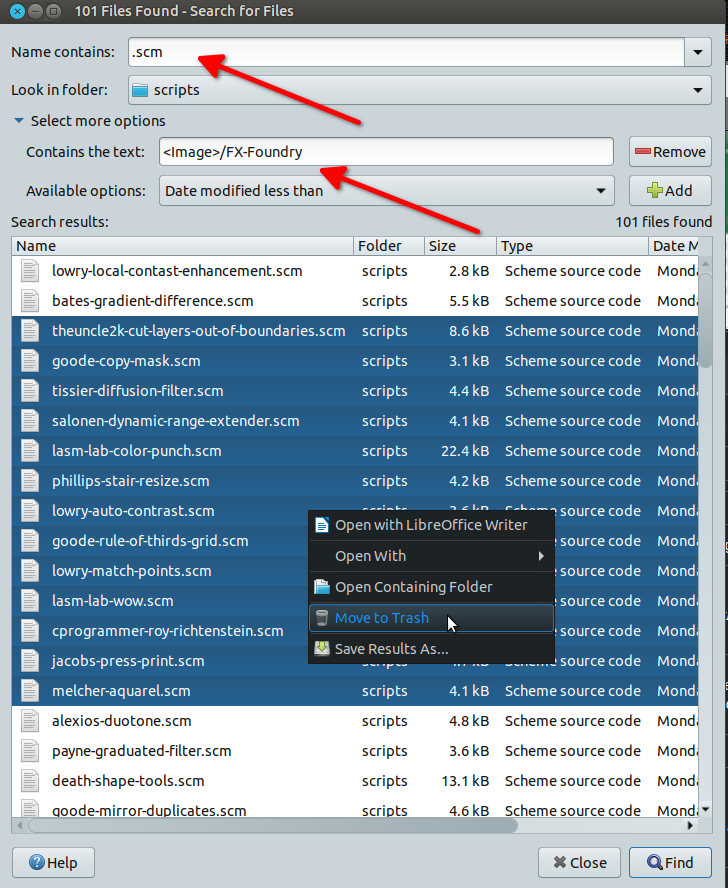728x888 pixels.
Task: Click in the Name contains input field
Action: click(x=406, y=52)
